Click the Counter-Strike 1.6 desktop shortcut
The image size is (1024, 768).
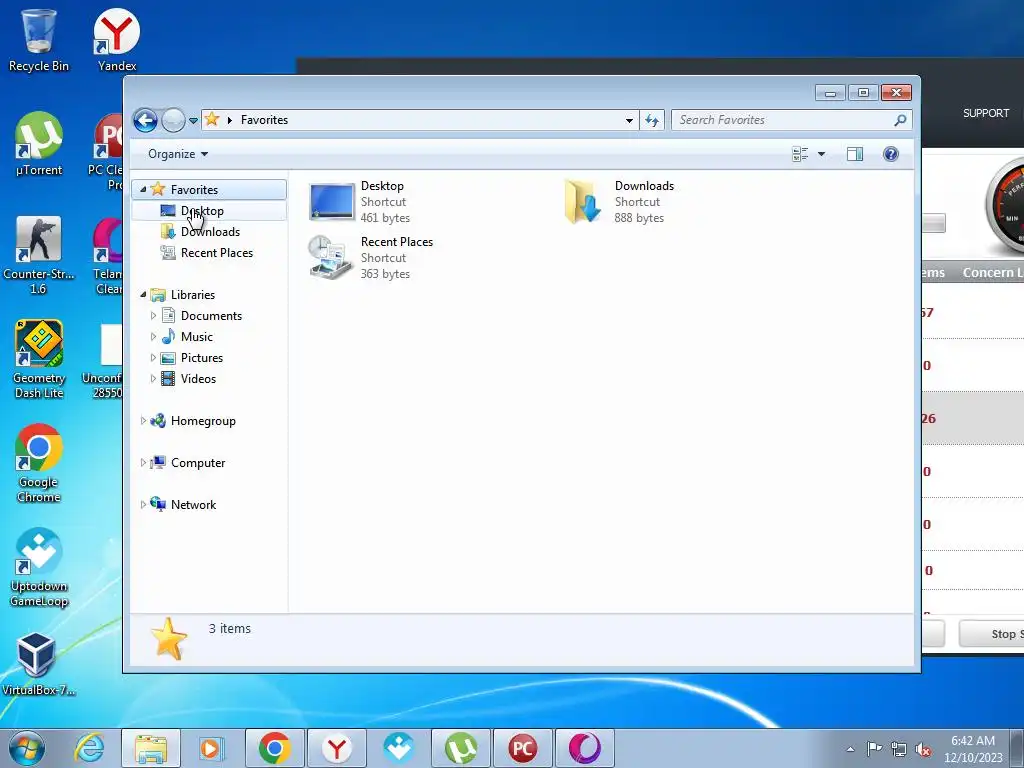coord(39,255)
